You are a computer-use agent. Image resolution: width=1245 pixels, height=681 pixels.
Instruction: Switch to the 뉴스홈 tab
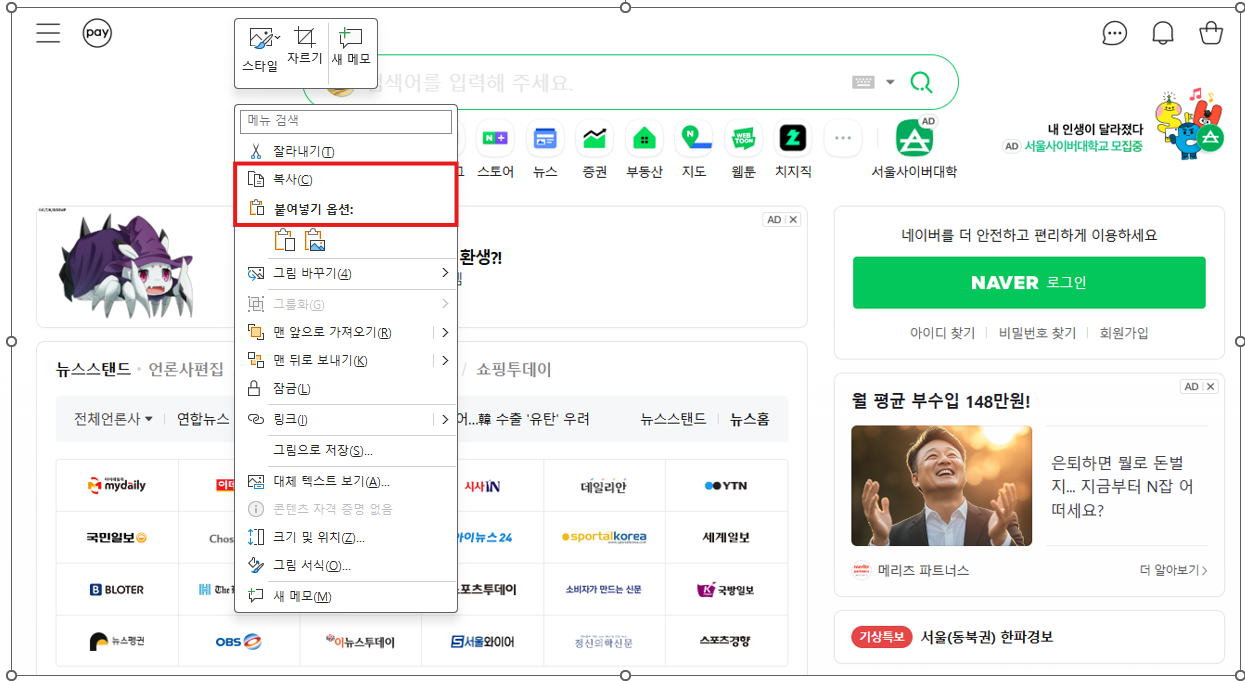tap(749, 419)
